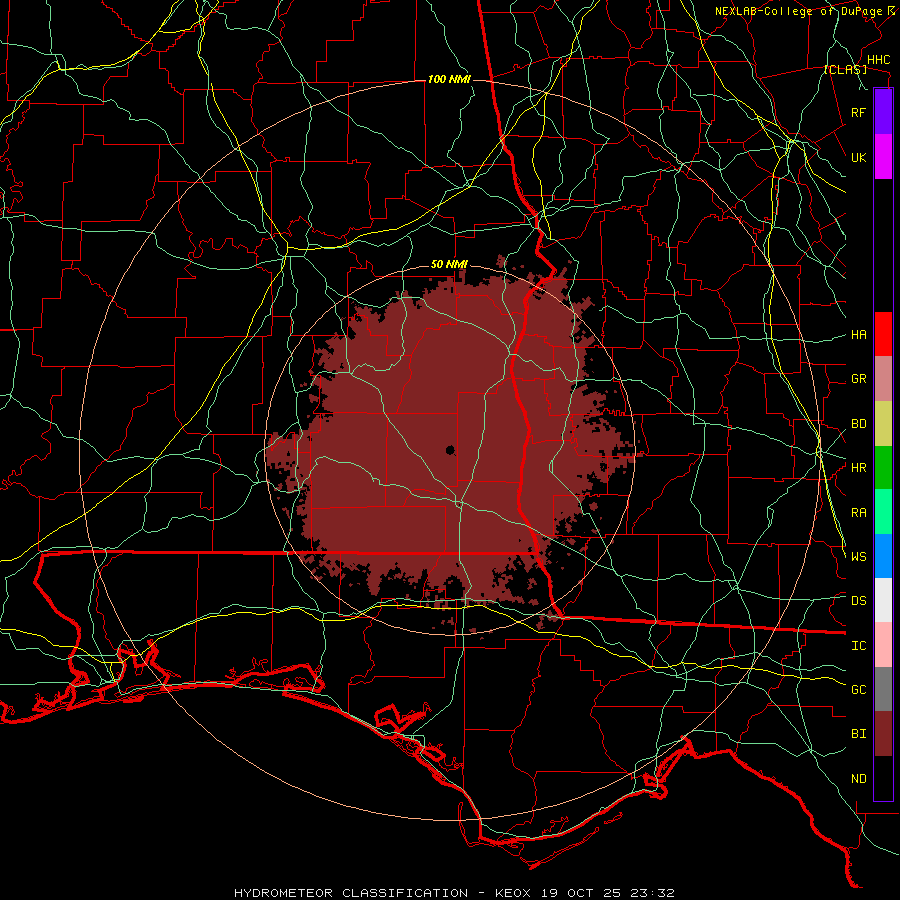
Task: Click the HA red legend swatch
Action: coord(883,334)
